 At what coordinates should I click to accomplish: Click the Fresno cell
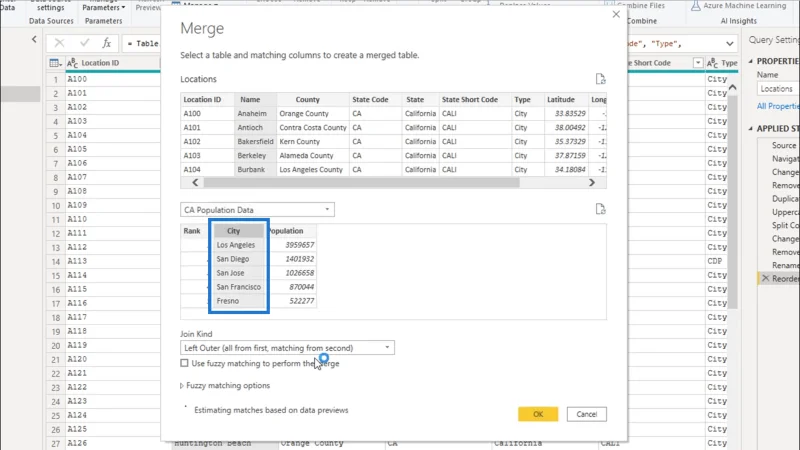tap(239, 301)
